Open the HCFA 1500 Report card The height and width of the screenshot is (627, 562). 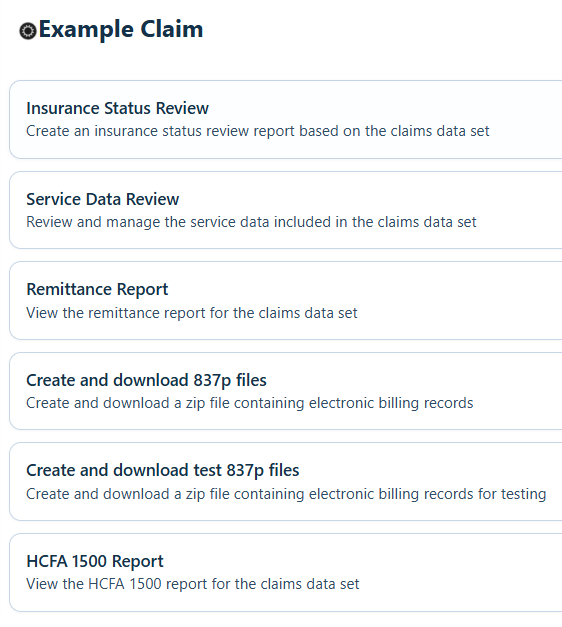286,572
